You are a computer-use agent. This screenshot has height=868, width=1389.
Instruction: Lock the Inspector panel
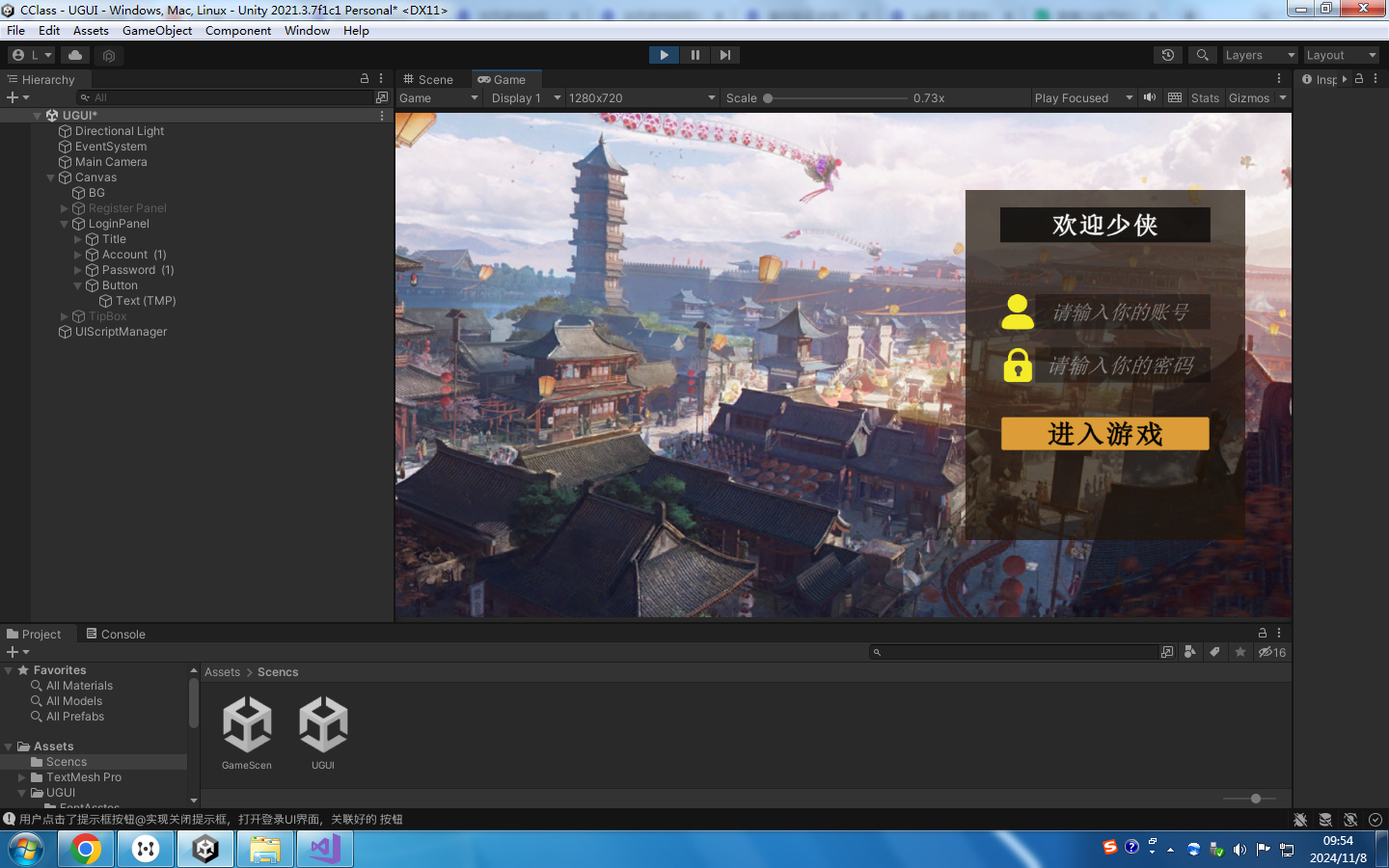(x=1359, y=79)
